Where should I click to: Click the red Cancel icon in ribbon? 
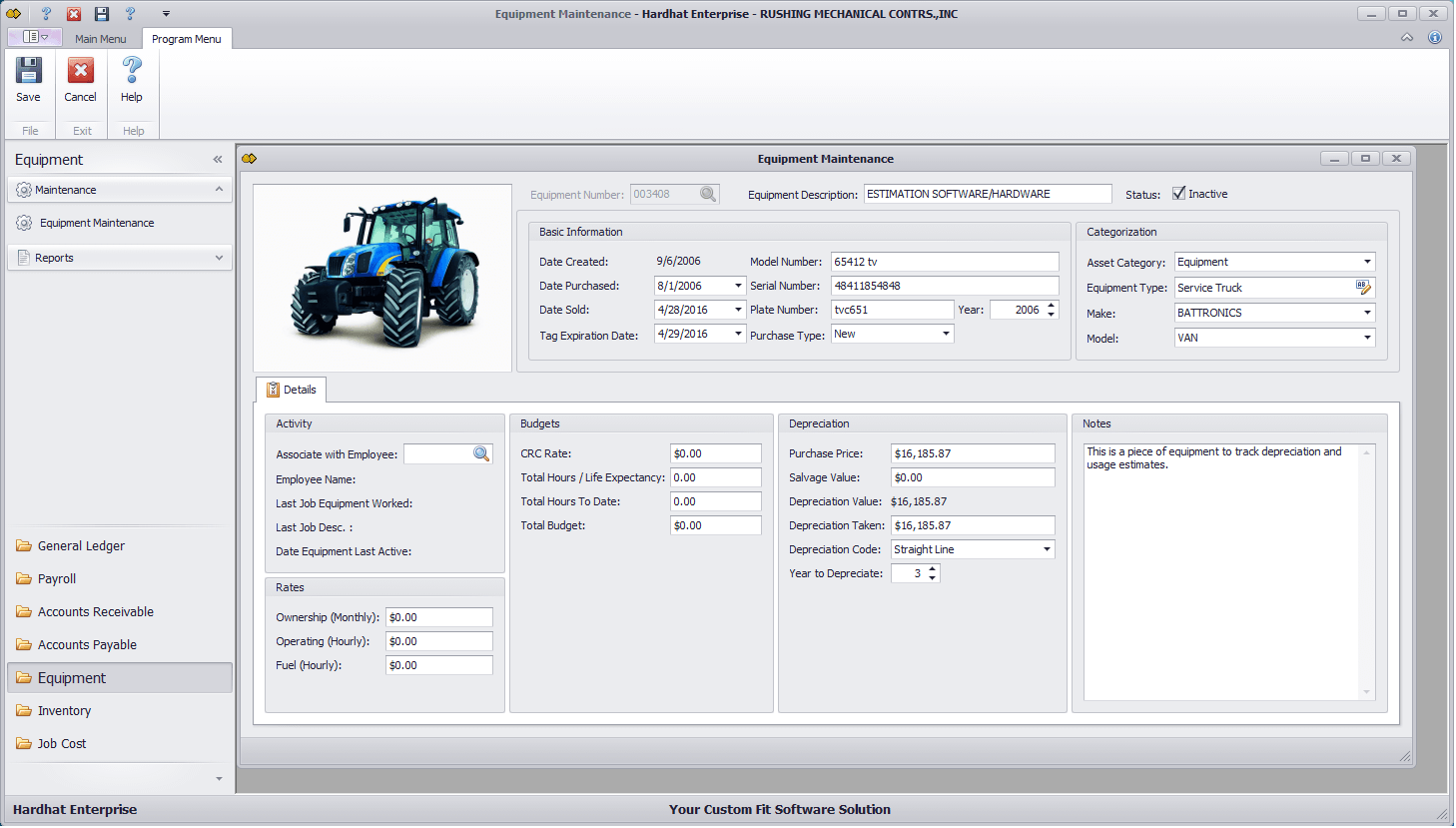tap(80, 72)
